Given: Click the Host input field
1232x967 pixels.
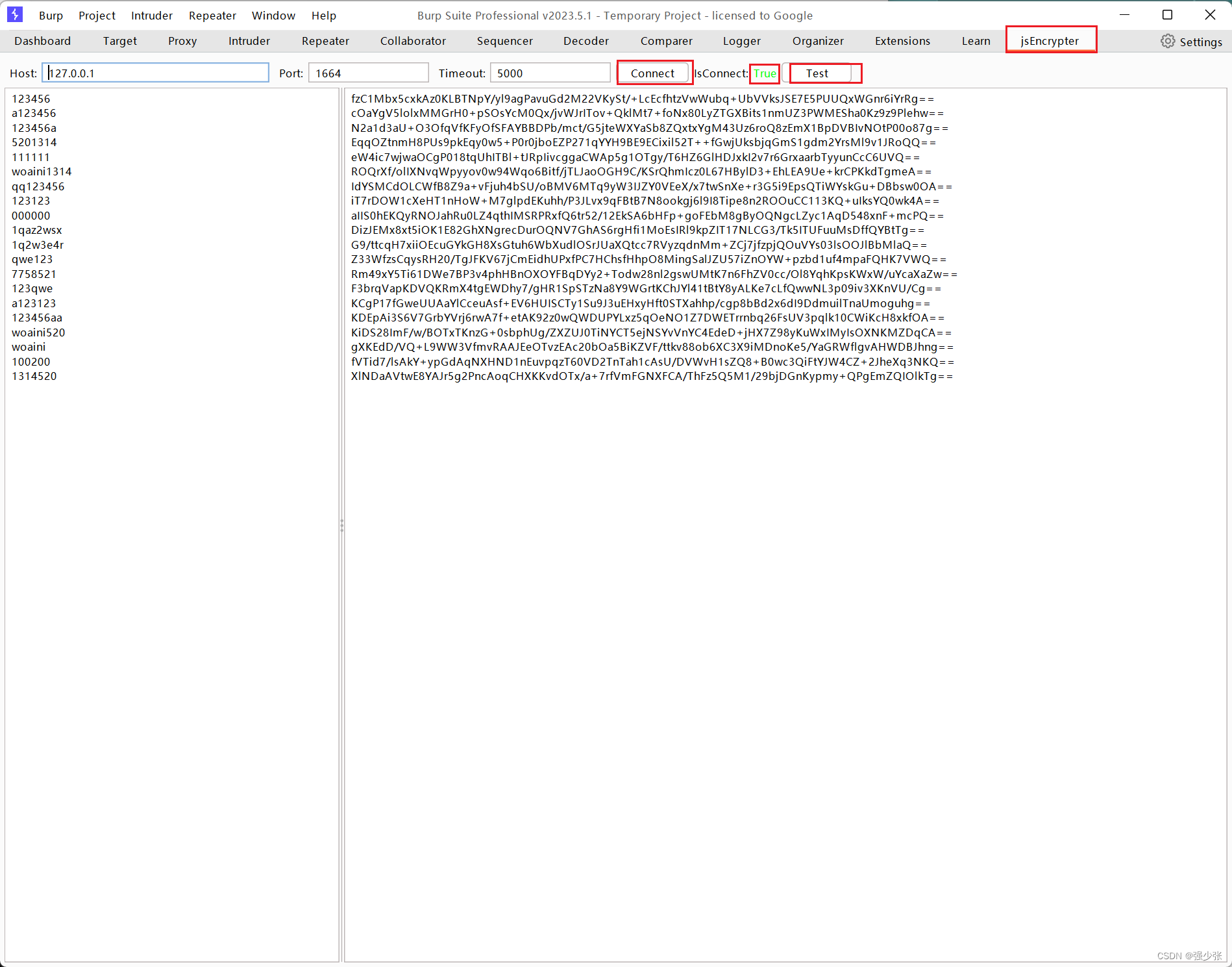Looking at the screenshot, I should point(156,73).
